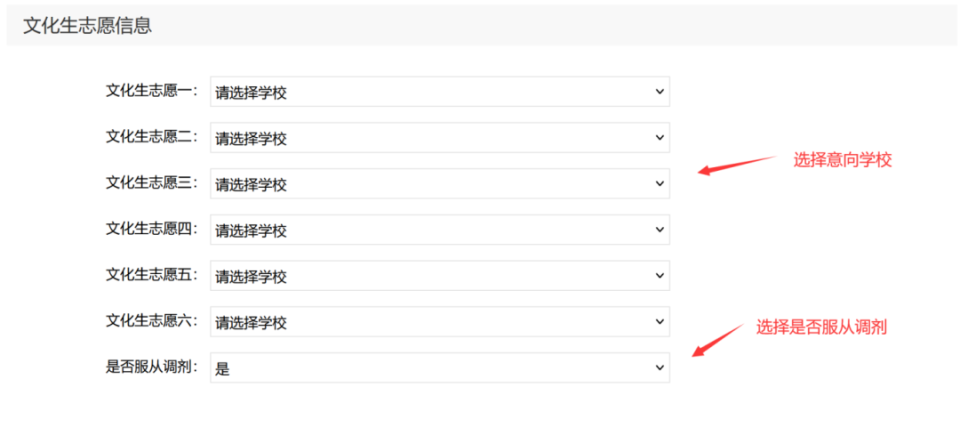Open the 文化生志愿一 school dropdown
Viewport: 960px width, 428px height.
click(x=438, y=92)
